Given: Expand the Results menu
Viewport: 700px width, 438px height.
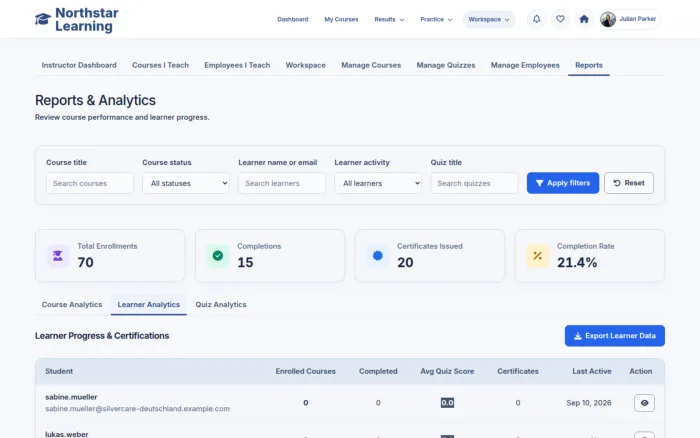Looking at the screenshot, I should (389, 19).
